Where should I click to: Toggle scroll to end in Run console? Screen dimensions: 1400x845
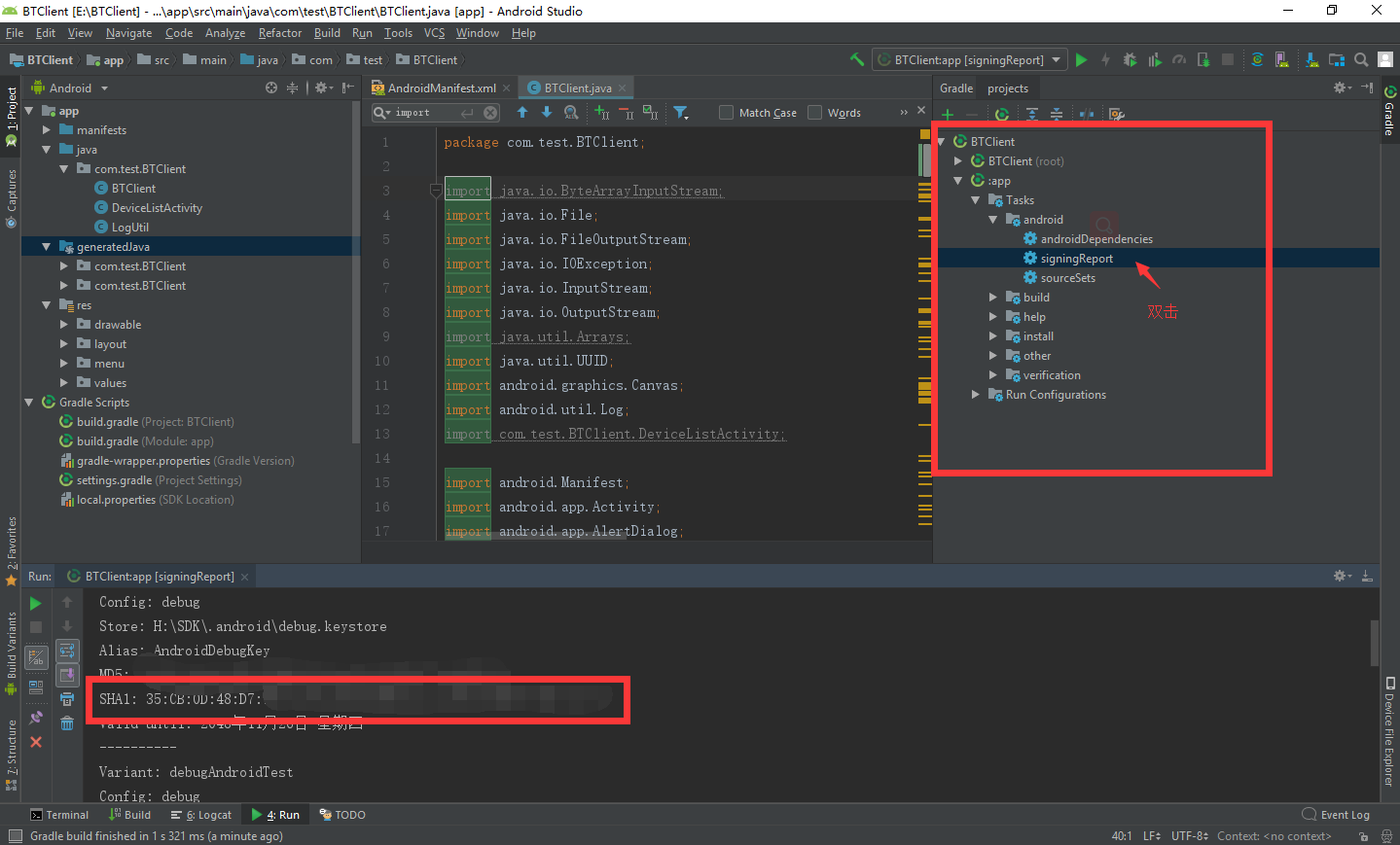click(x=67, y=675)
